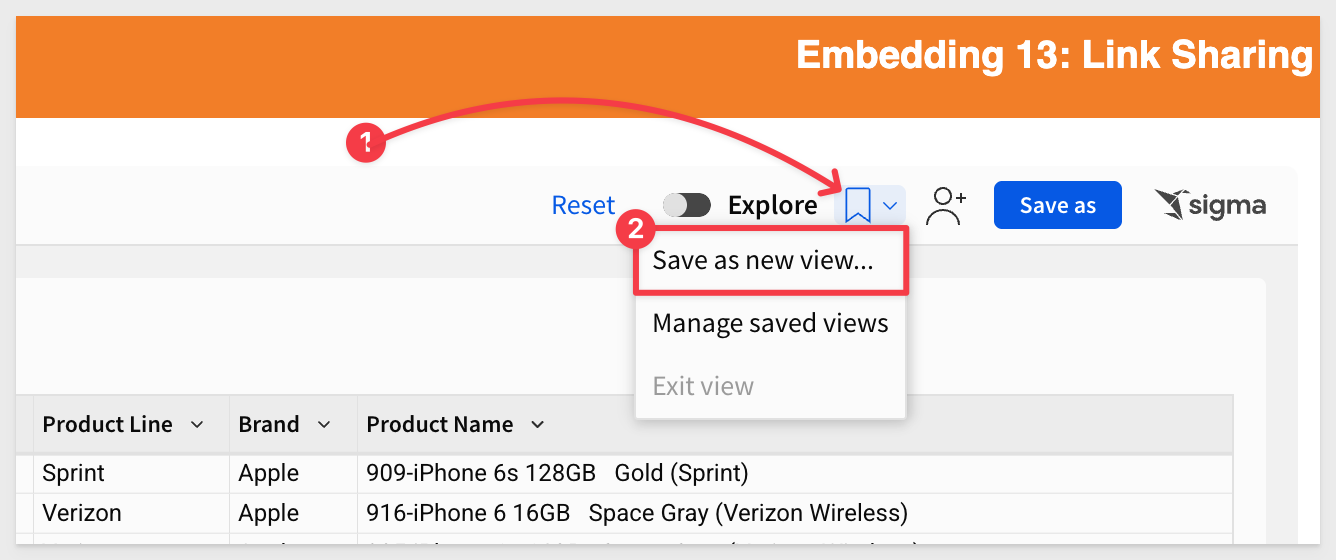
Task: Click the disabled Exit view entry
Action: click(x=771, y=386)
